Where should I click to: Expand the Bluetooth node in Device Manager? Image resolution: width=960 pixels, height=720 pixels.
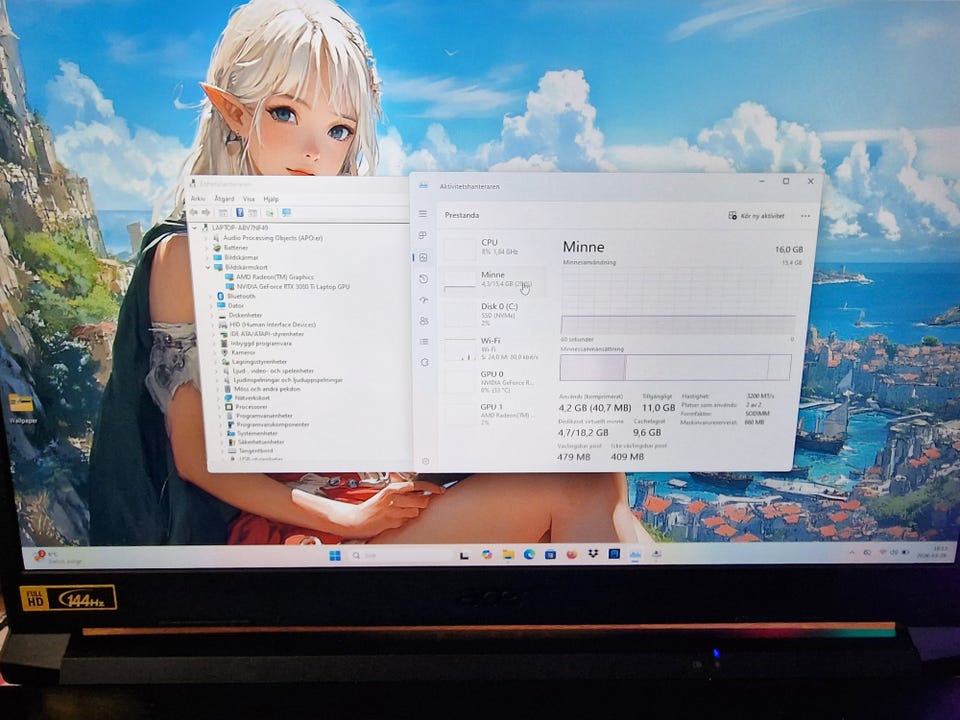(212, 296)
